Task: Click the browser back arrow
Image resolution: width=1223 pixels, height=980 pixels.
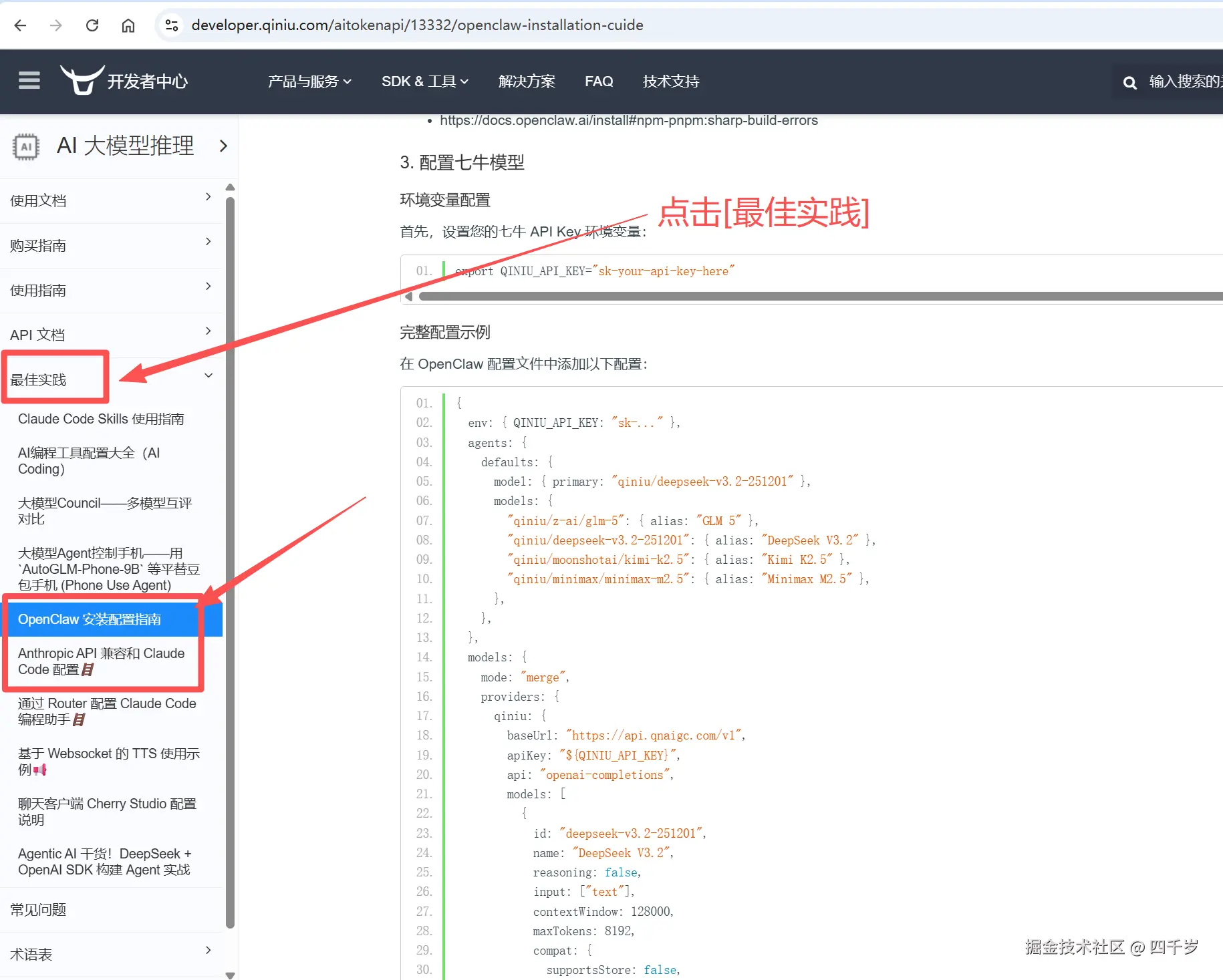Action: click(20, 25)
